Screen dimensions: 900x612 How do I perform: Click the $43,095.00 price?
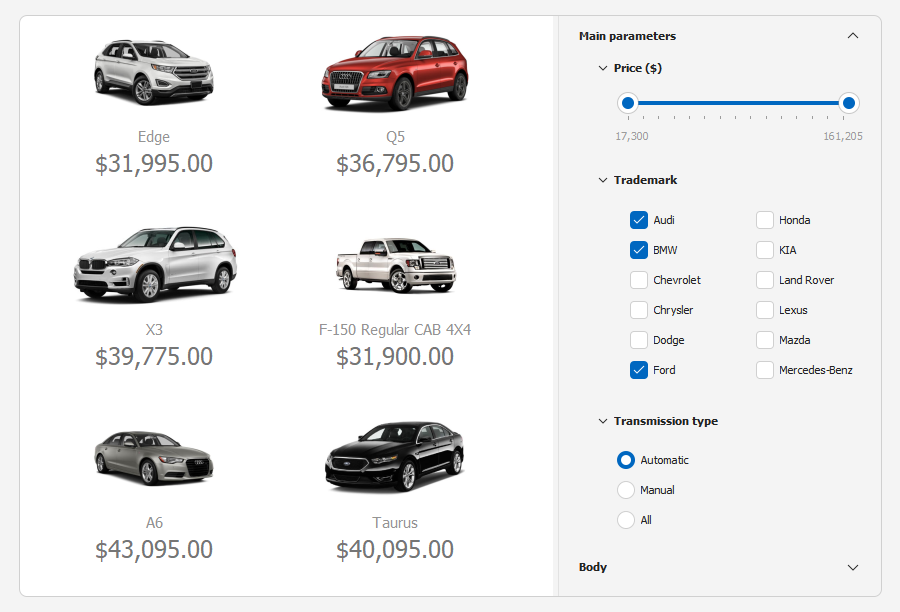point(154,549)
